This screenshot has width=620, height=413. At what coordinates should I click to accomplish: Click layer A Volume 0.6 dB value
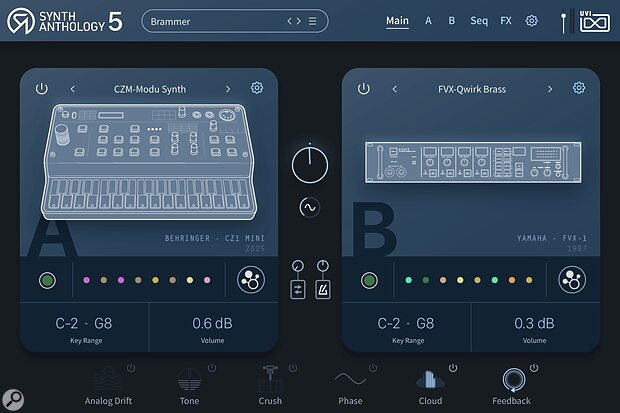coord(212,324)
